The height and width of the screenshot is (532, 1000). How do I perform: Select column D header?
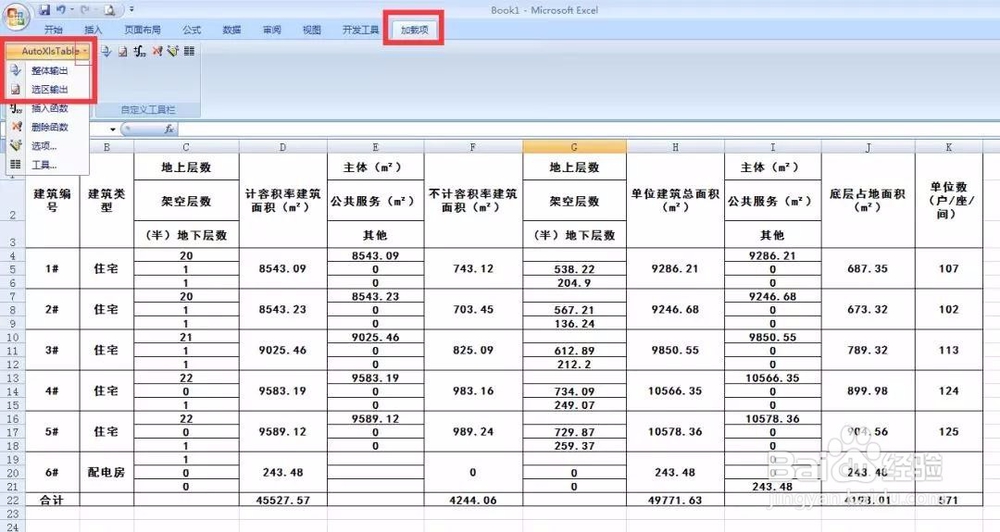283,147
